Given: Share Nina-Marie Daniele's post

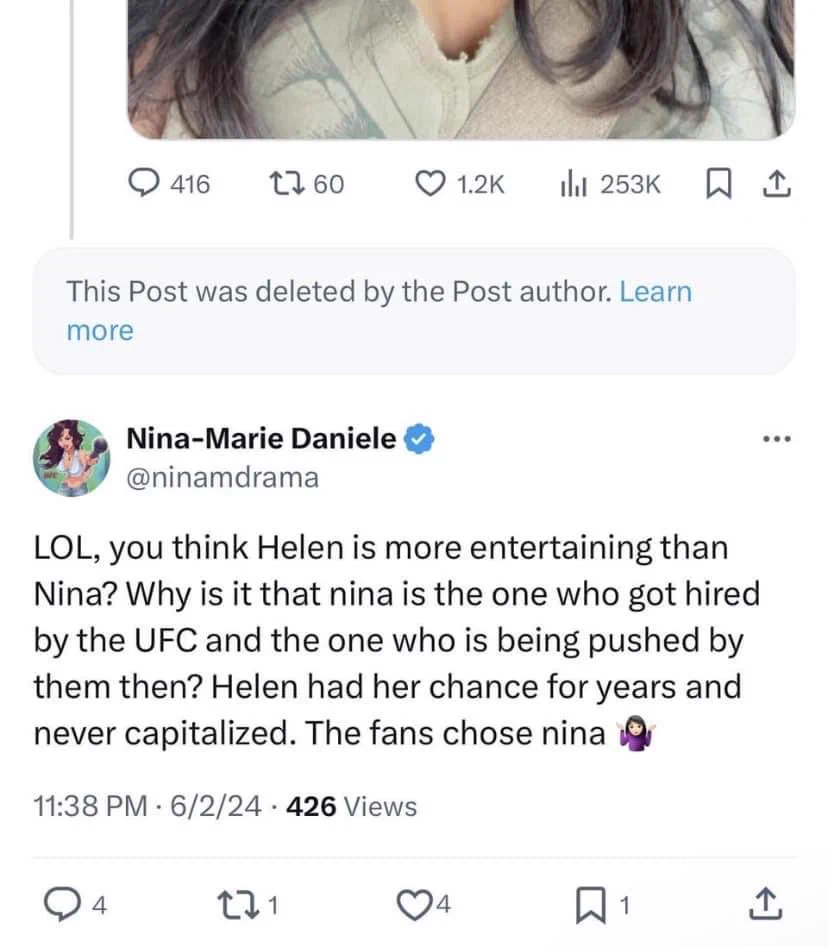Looking at the screenshot, I should (x=766, y=904).
